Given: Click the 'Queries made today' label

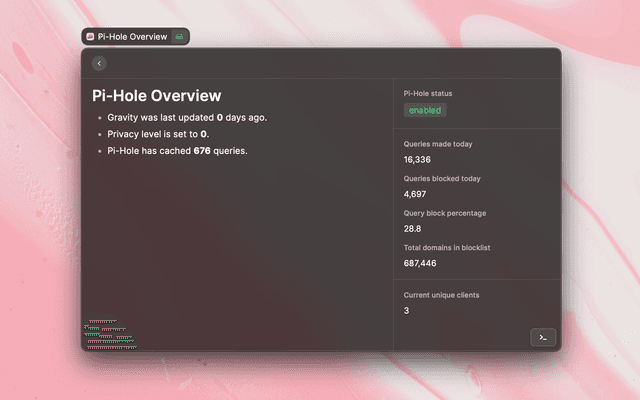Looking at the screenshot, I should tap(438, 144).
